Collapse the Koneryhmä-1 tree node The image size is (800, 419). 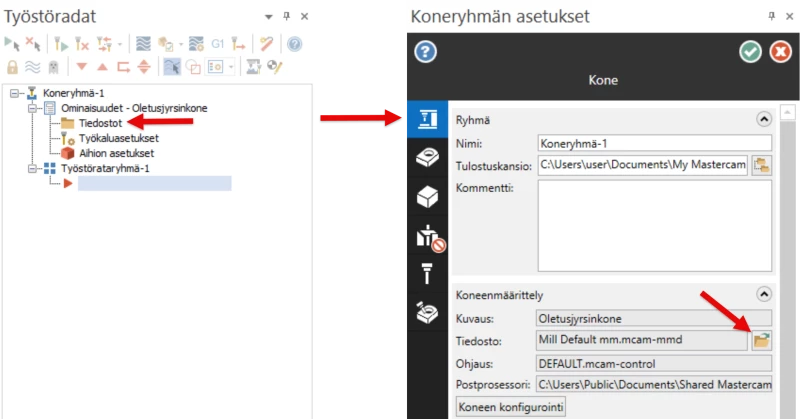click(14, 93)
